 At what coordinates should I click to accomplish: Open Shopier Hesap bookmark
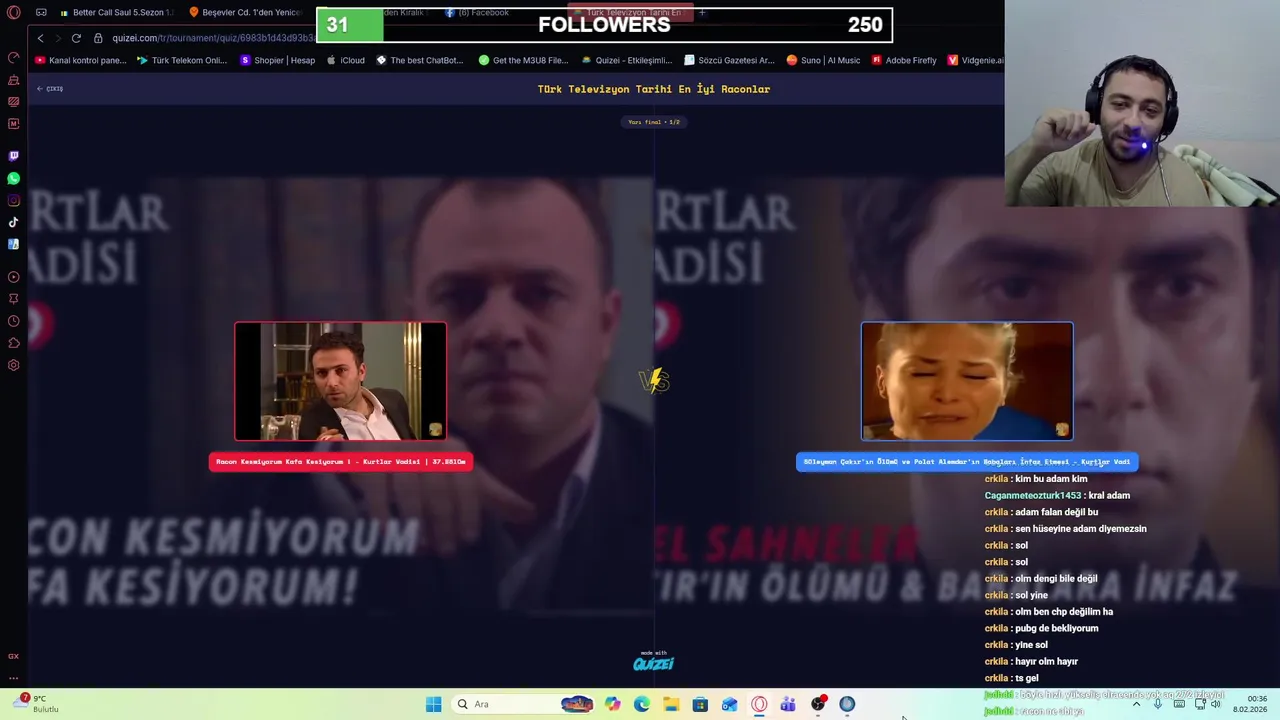(x=278, y=60)
